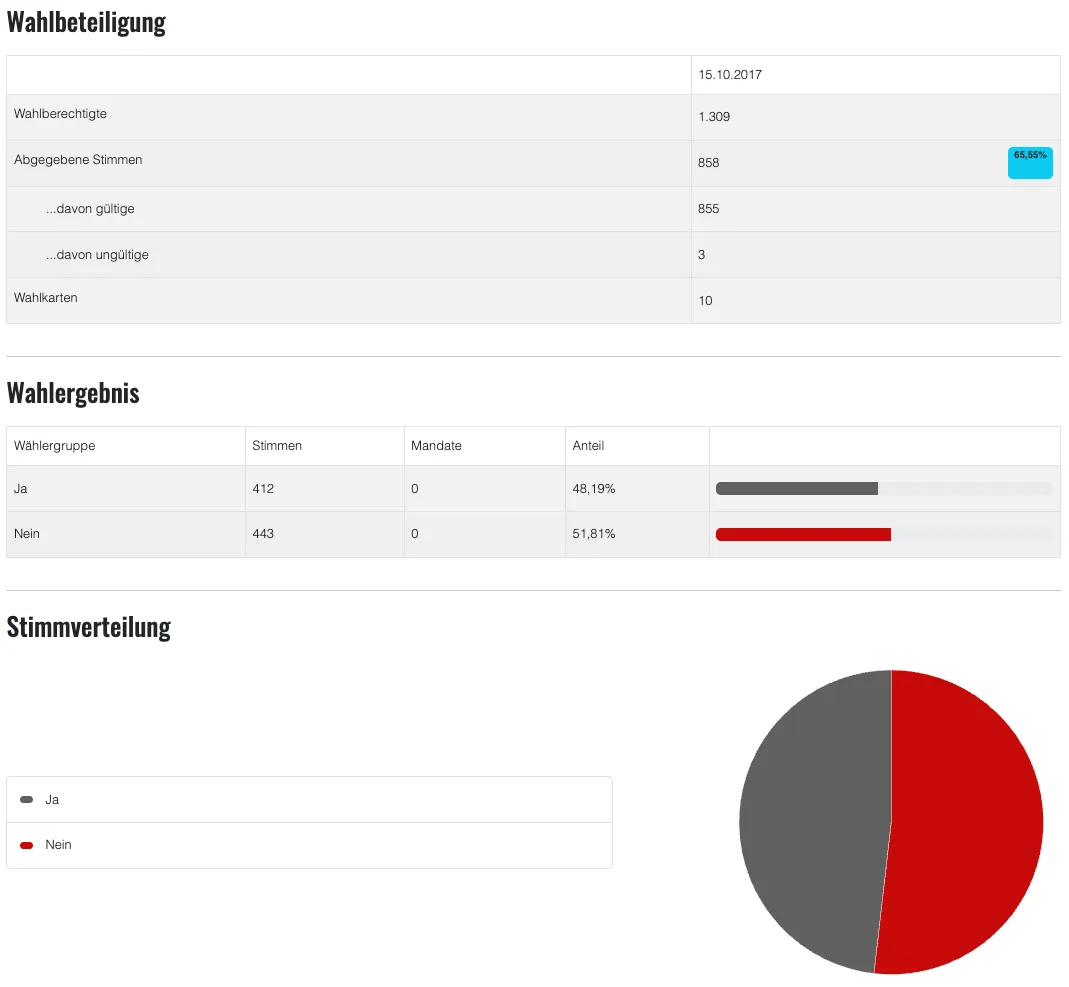
Task: Click the Nein legend entry text
Action: tap(59, 845)
